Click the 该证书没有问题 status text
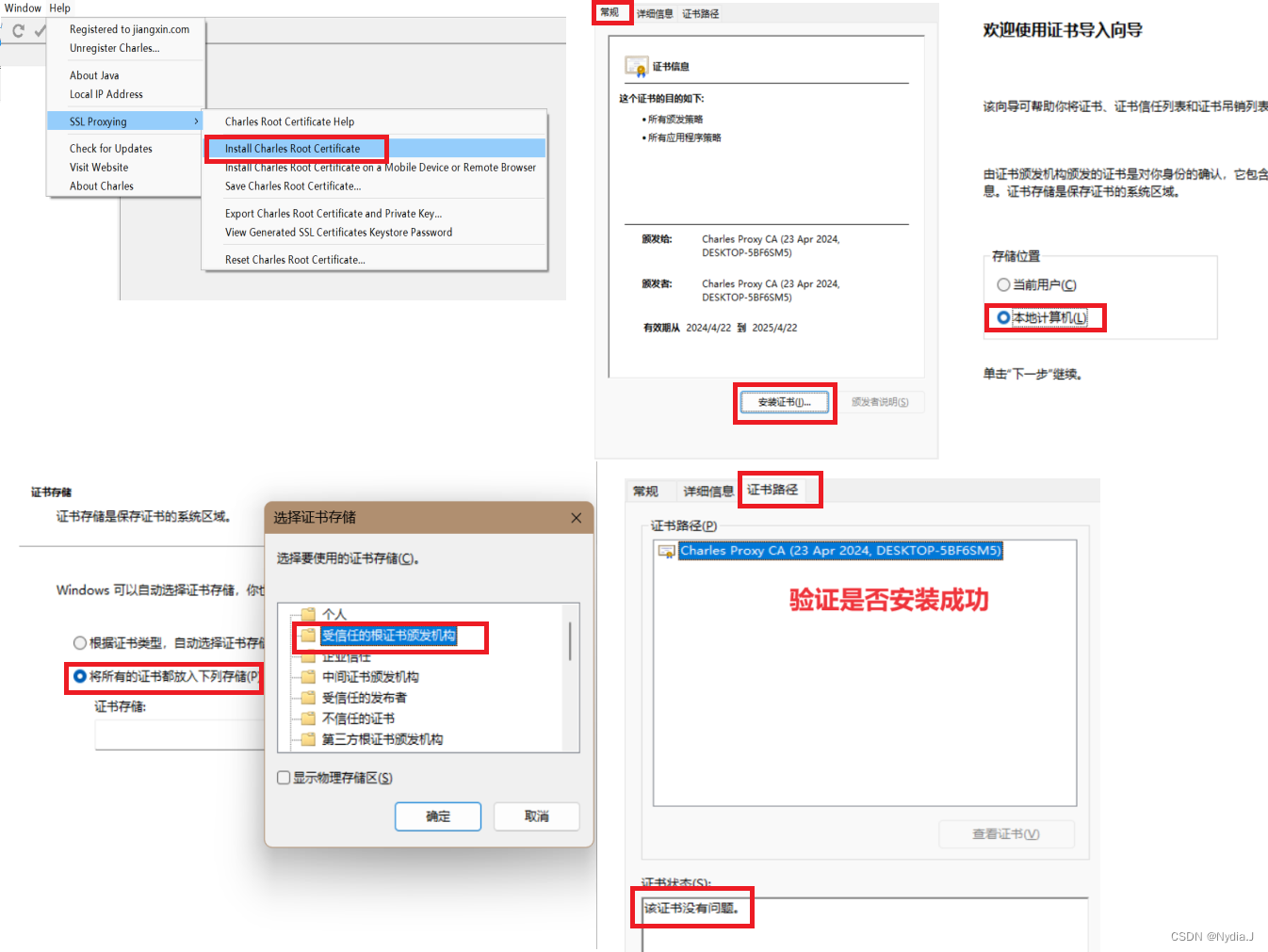Viewport: 1268px width, 952px height. pos(691,909)
